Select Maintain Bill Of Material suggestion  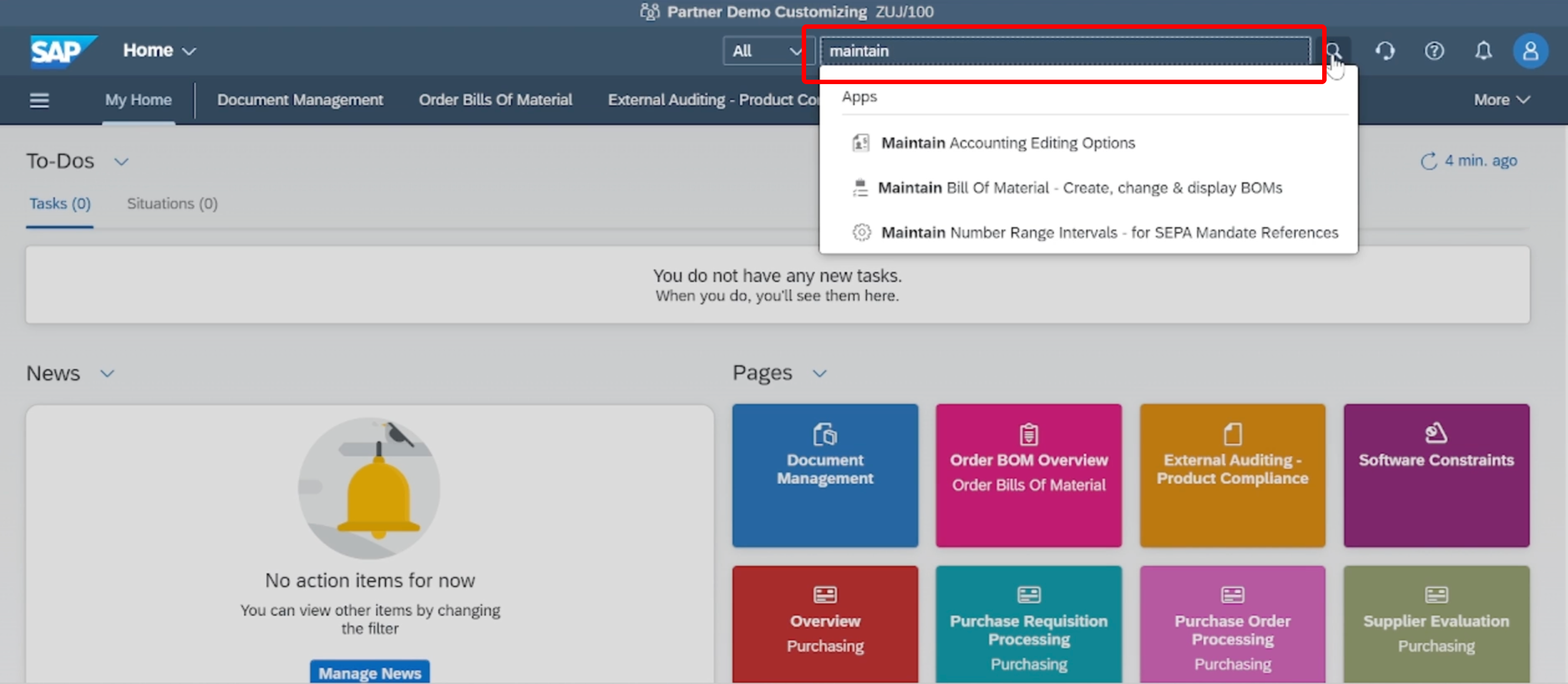pyautogui.click(x=1089, y=188)
